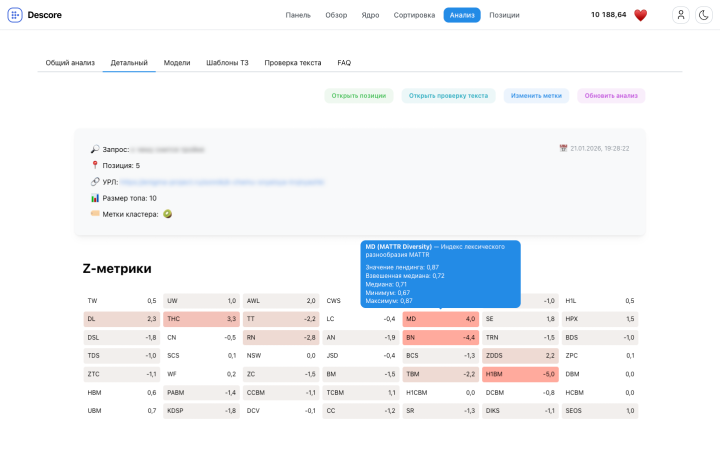Switch to the Общий анализ tab
The width and height of the screenshot is (720, 451).
70,62
